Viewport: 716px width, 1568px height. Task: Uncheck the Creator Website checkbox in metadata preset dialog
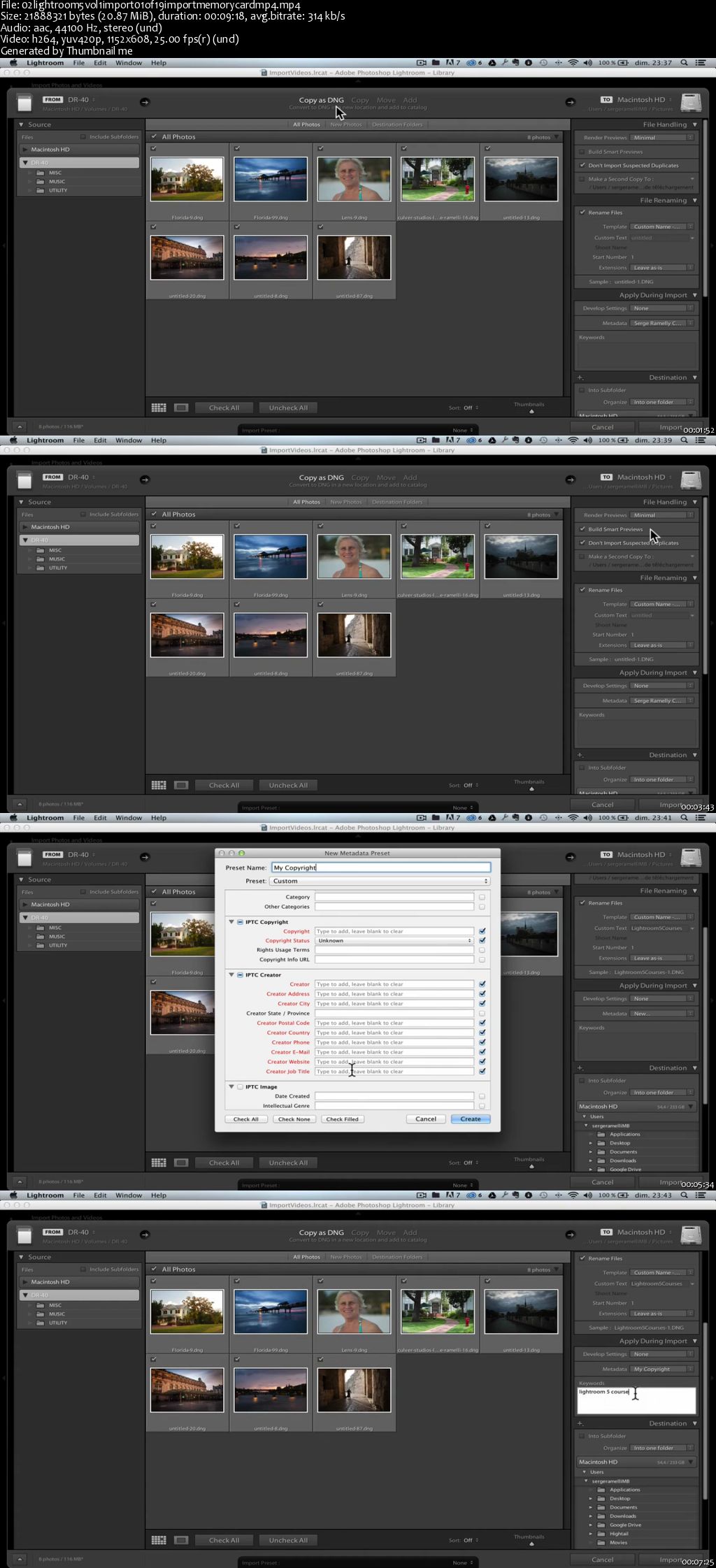(482, 1062)
